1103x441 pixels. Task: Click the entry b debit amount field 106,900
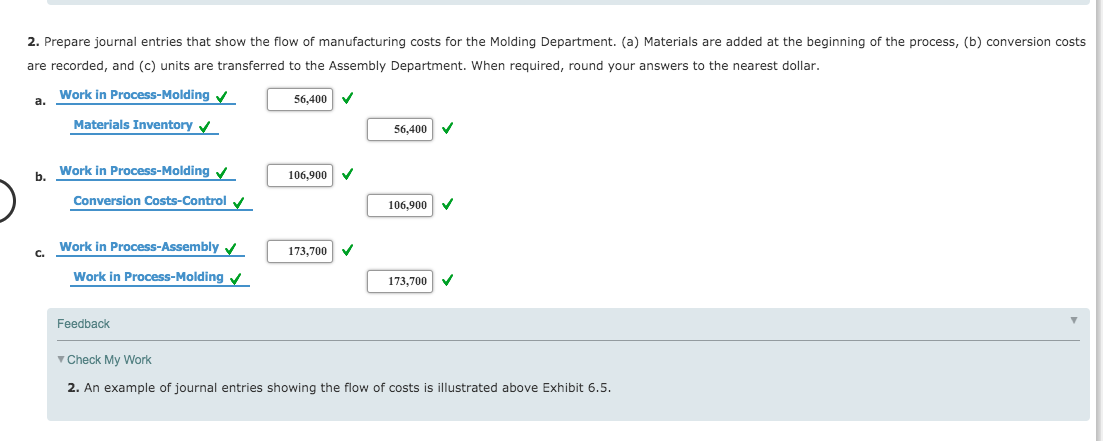pyautogui.click(x=300, y=175)
